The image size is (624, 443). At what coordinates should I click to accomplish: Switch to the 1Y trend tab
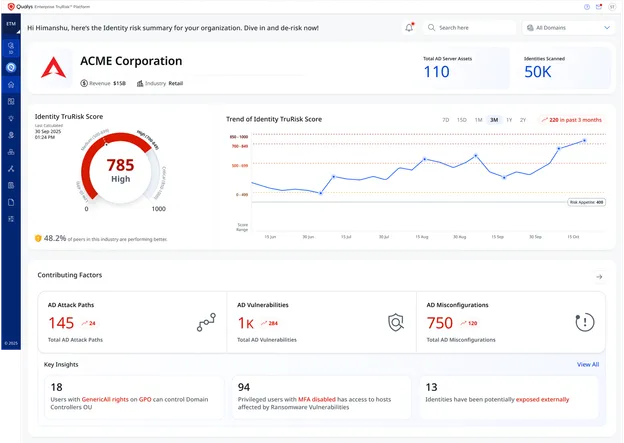pyautogui.click(x=508, y=120)
